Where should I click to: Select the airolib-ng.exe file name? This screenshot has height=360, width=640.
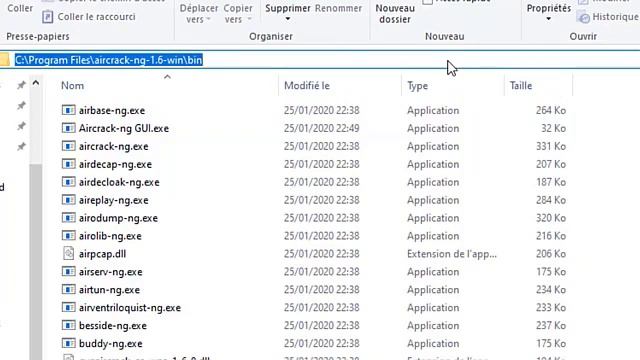tap(110, 236)
